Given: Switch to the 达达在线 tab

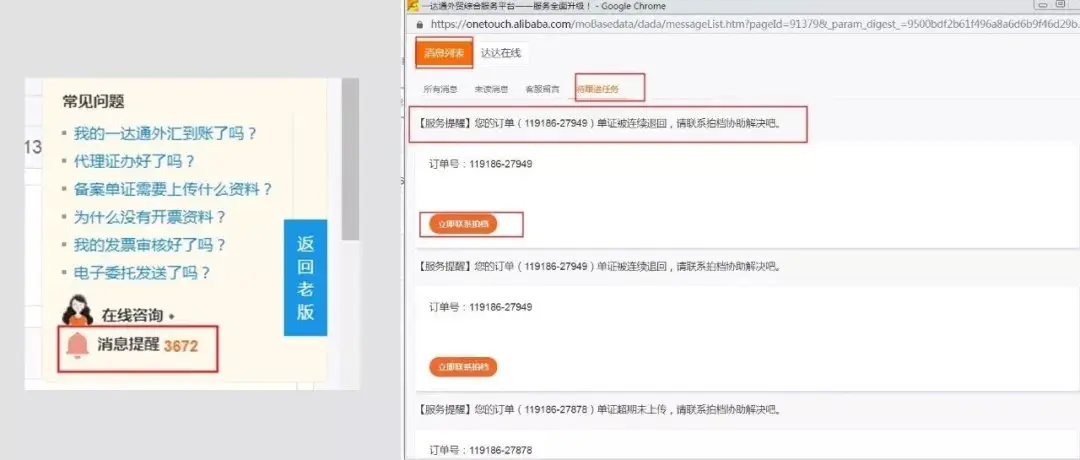Looking at the screenshot, I should point(500,53).
